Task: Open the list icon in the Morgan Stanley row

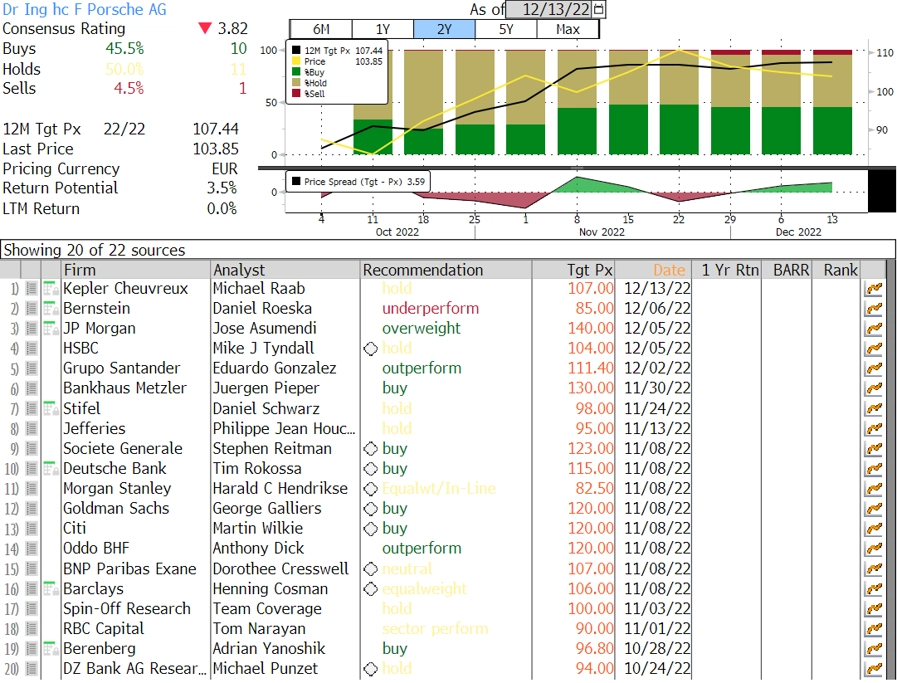Action: click(31, 489)
